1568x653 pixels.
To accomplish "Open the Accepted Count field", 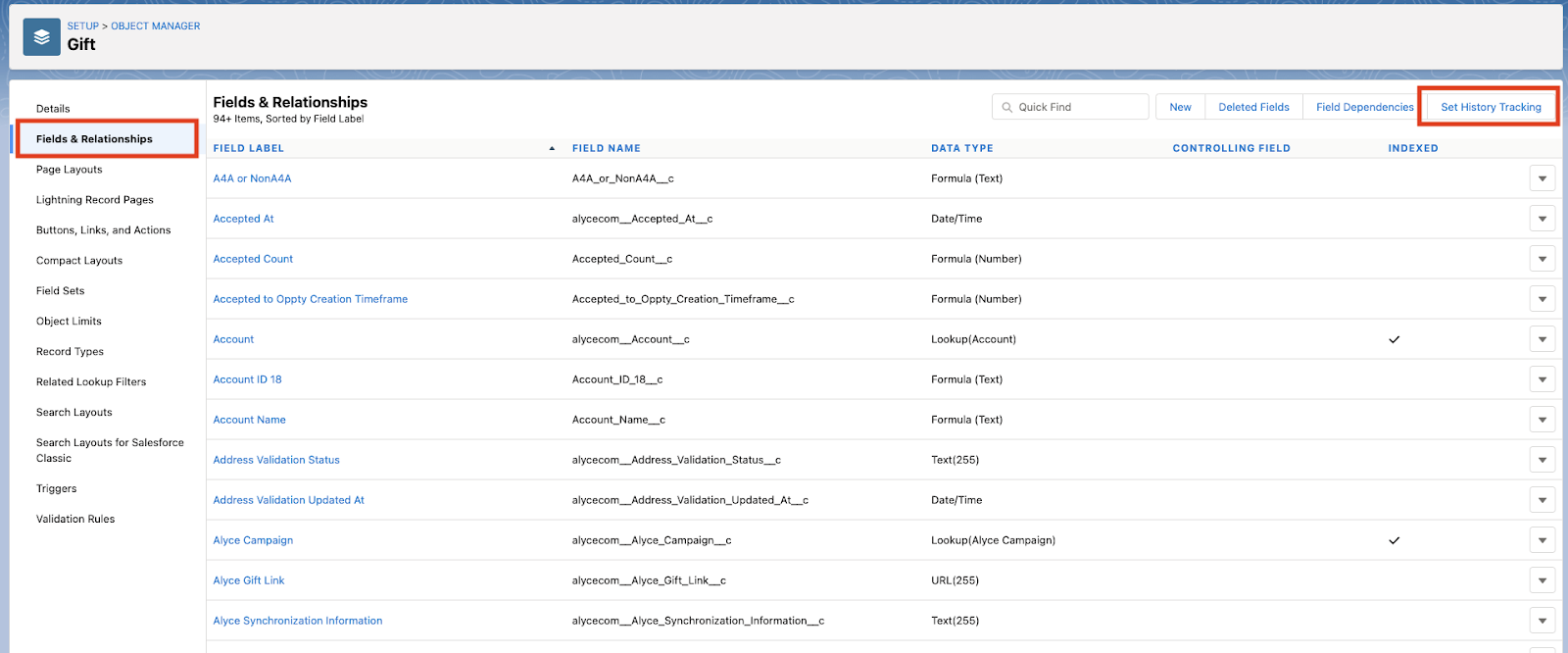I will tap(253, 259).
